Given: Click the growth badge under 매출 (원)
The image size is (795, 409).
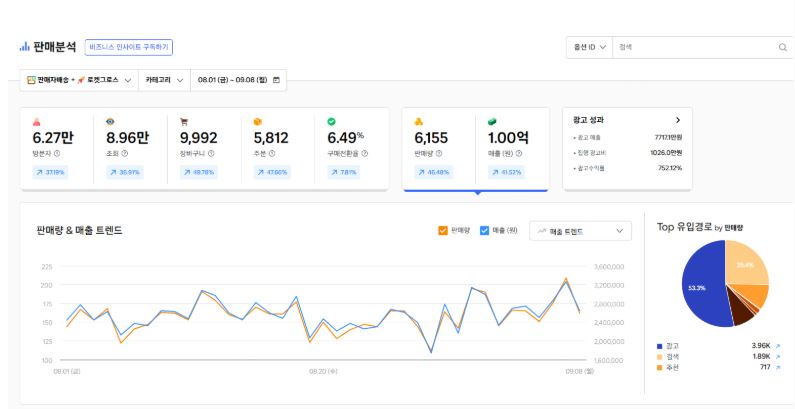Looking at the screenshot, I should coord(507,172).
